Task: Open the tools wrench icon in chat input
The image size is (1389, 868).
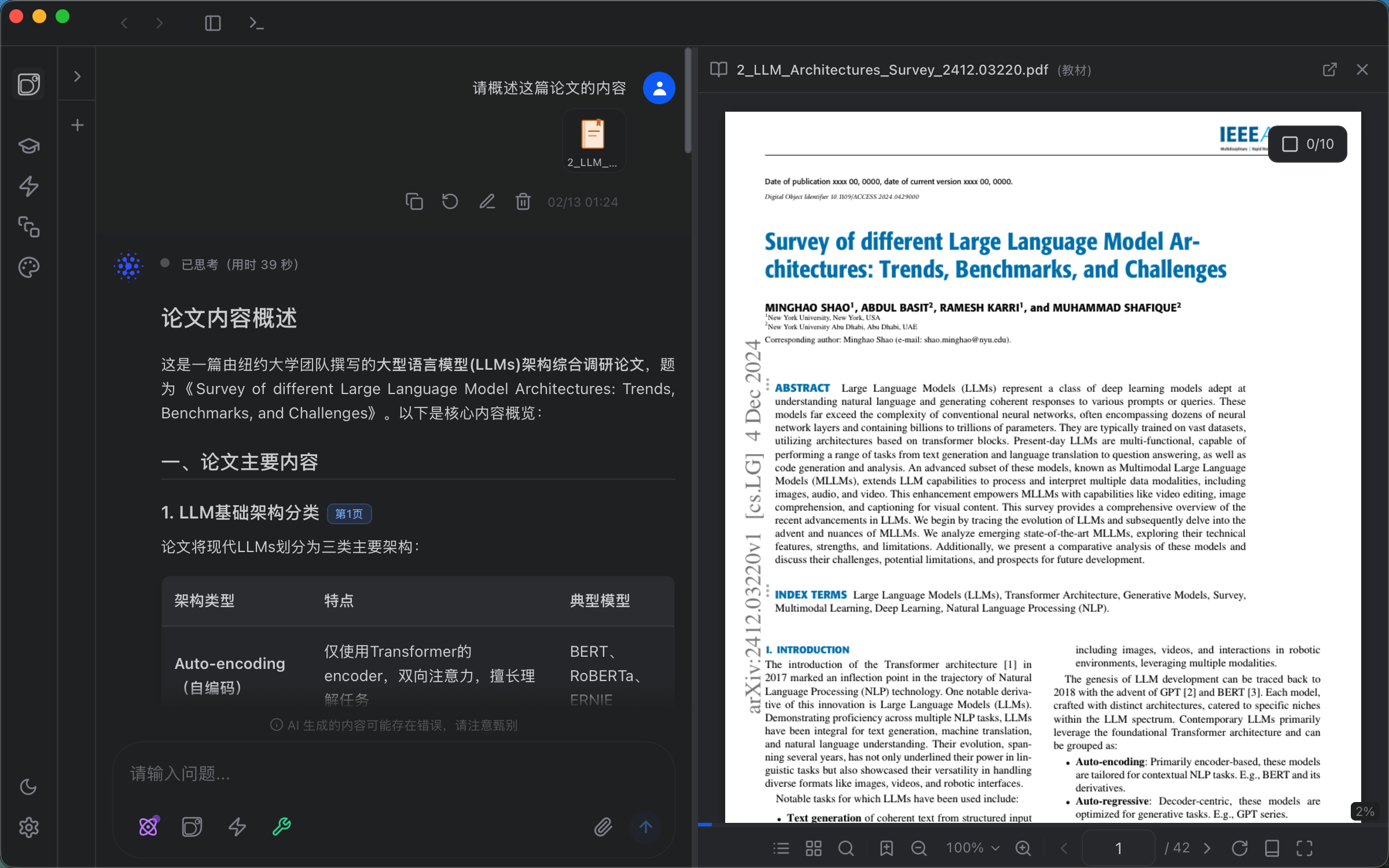Action: (281, 826)
